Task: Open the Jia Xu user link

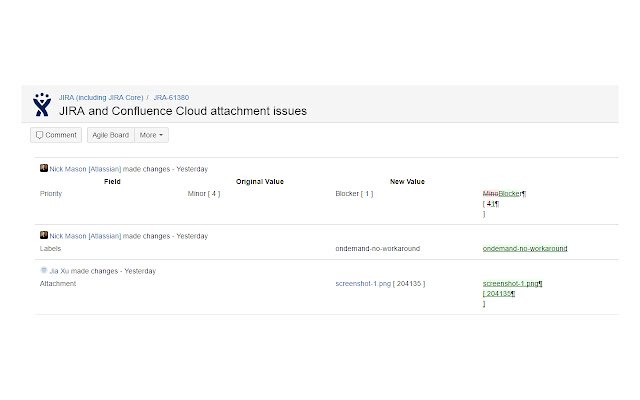Action: 59,271
